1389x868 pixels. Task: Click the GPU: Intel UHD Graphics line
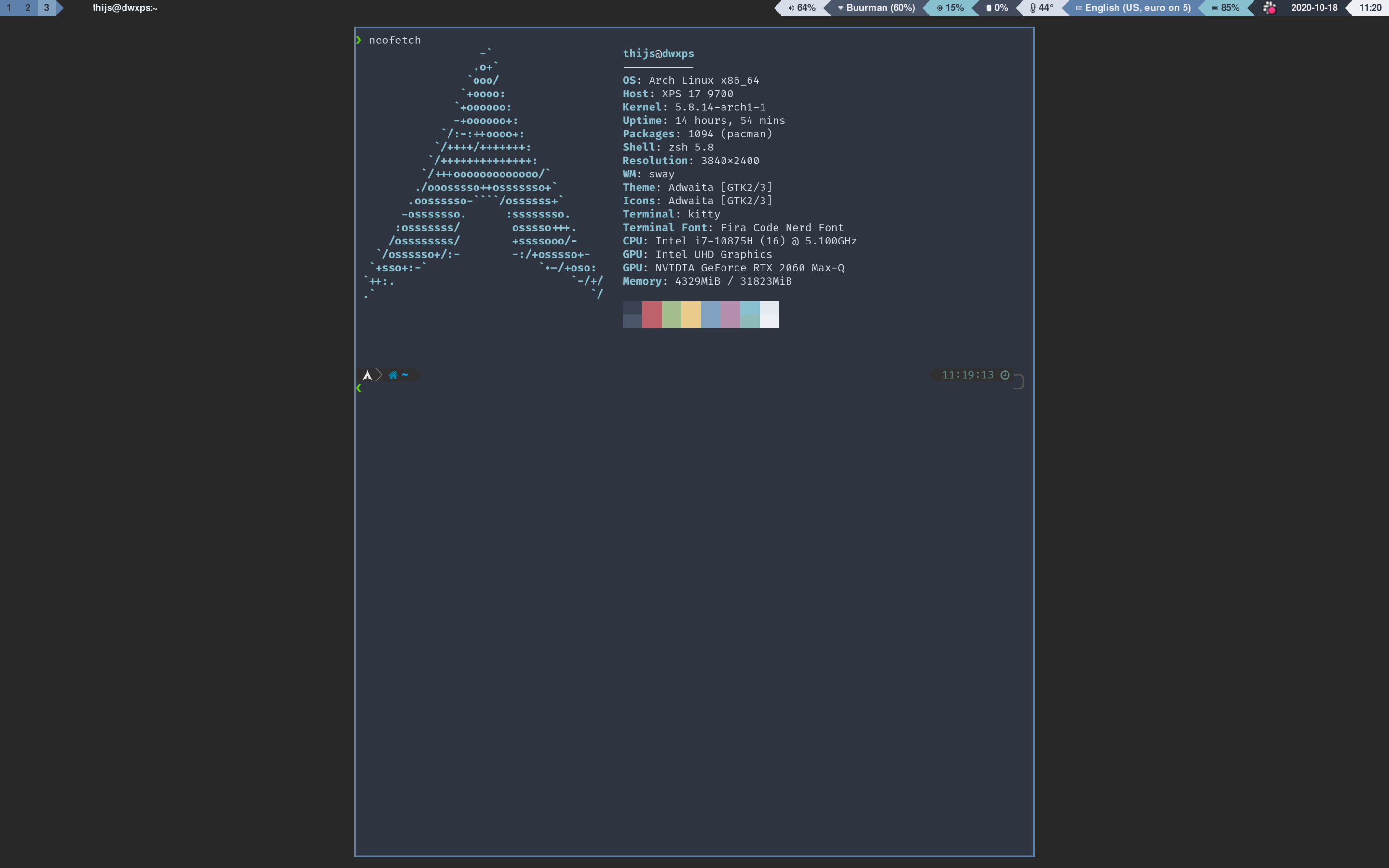[697, 254]
